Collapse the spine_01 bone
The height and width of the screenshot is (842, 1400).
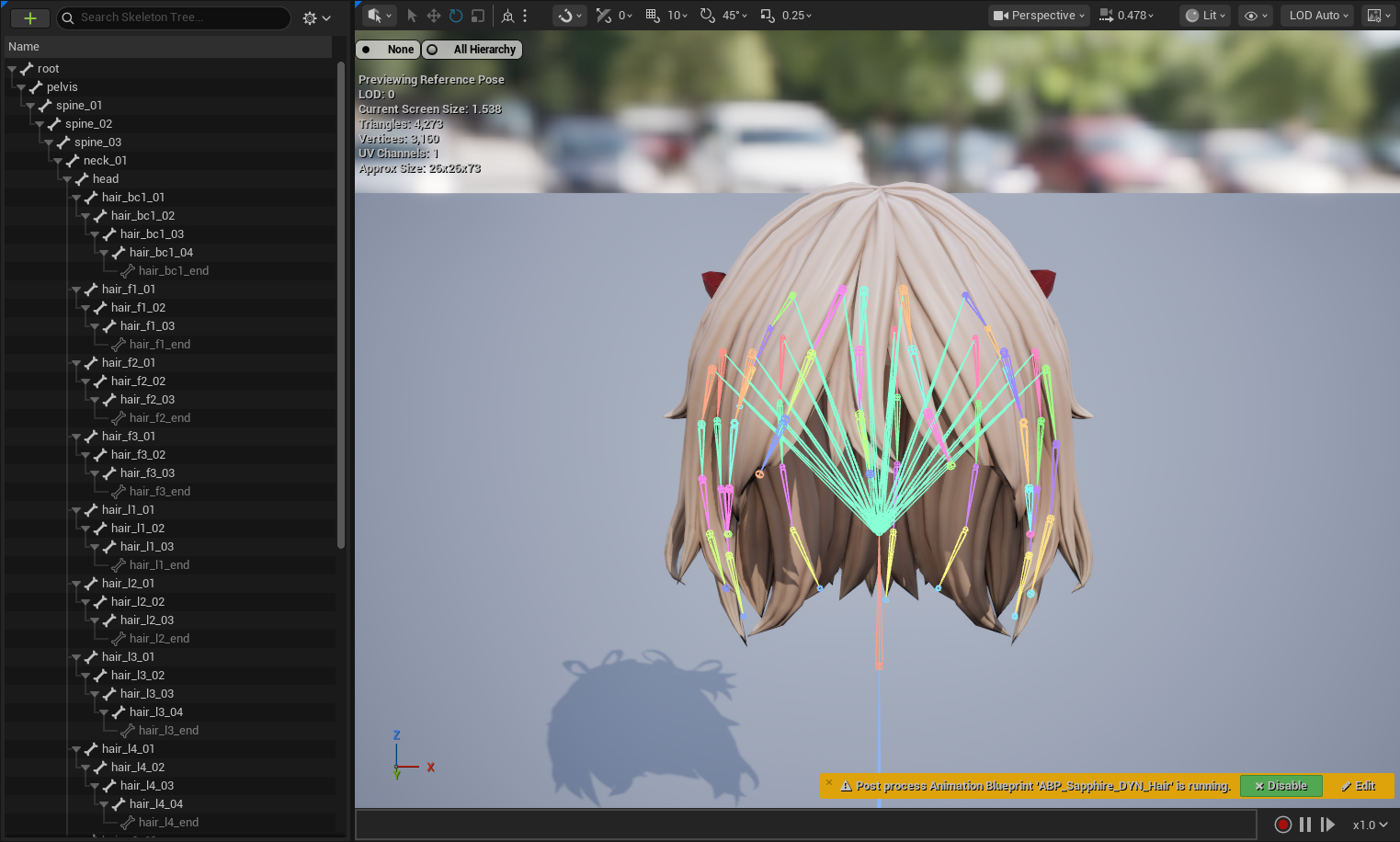coord(30,106)
